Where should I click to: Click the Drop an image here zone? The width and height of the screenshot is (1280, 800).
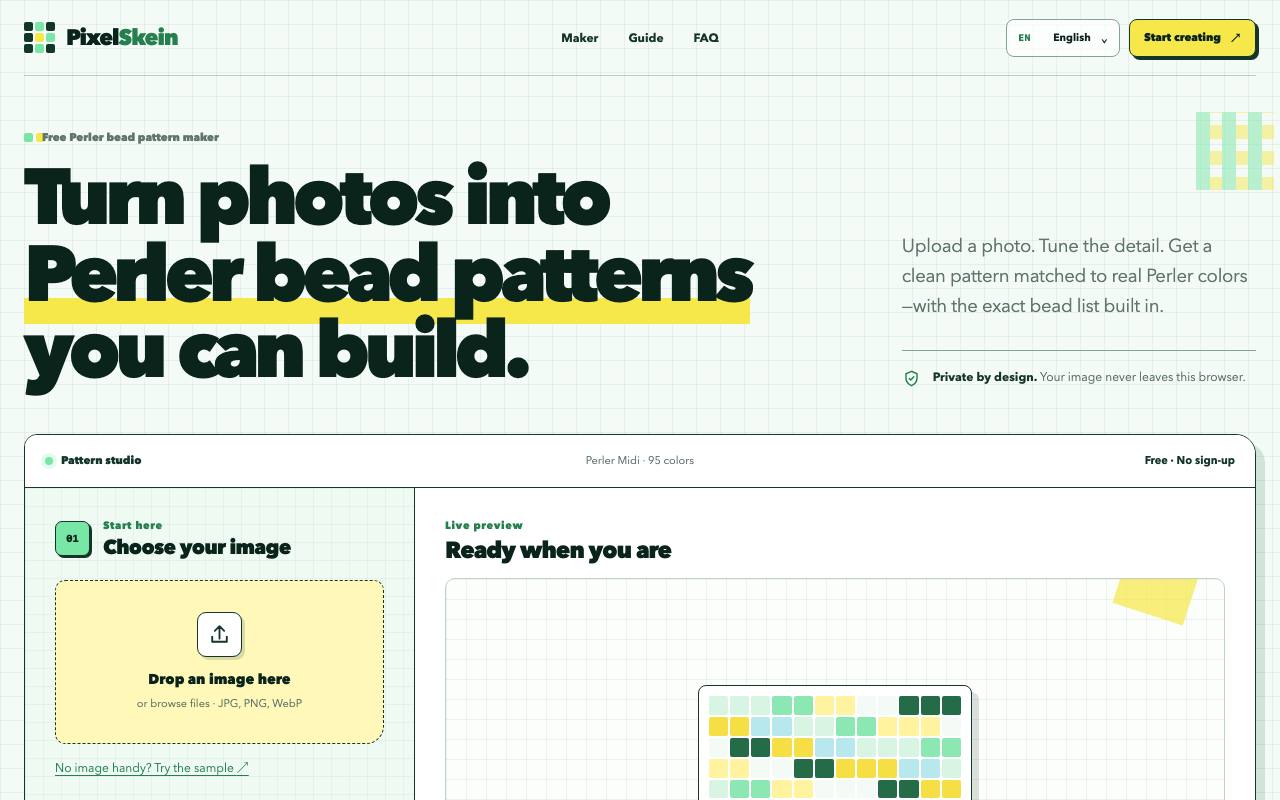coord(219,662)
